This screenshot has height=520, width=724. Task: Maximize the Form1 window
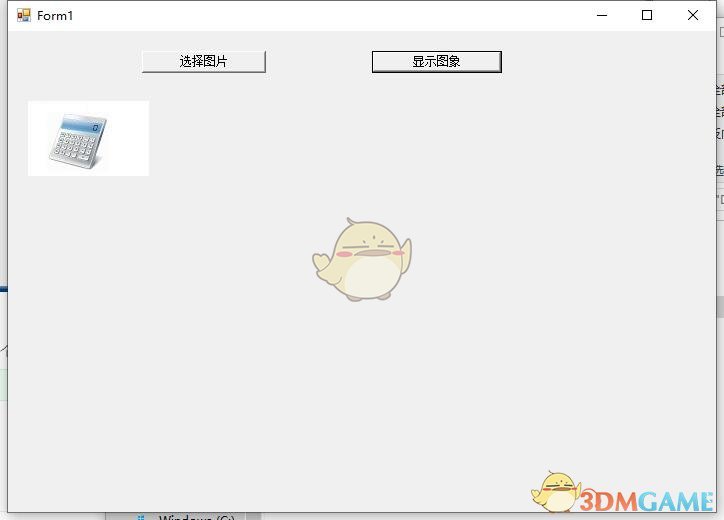647,15
